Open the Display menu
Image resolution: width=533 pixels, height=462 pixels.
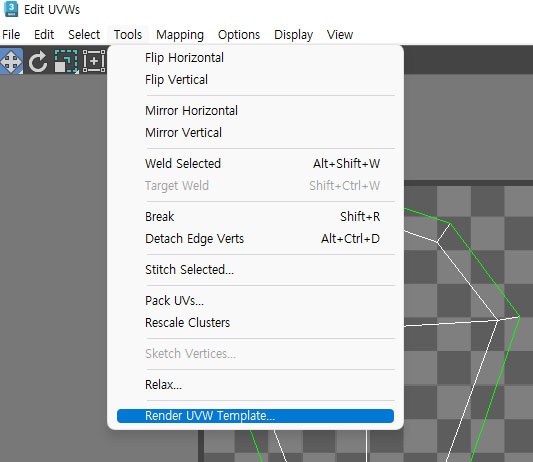point(293,35)
